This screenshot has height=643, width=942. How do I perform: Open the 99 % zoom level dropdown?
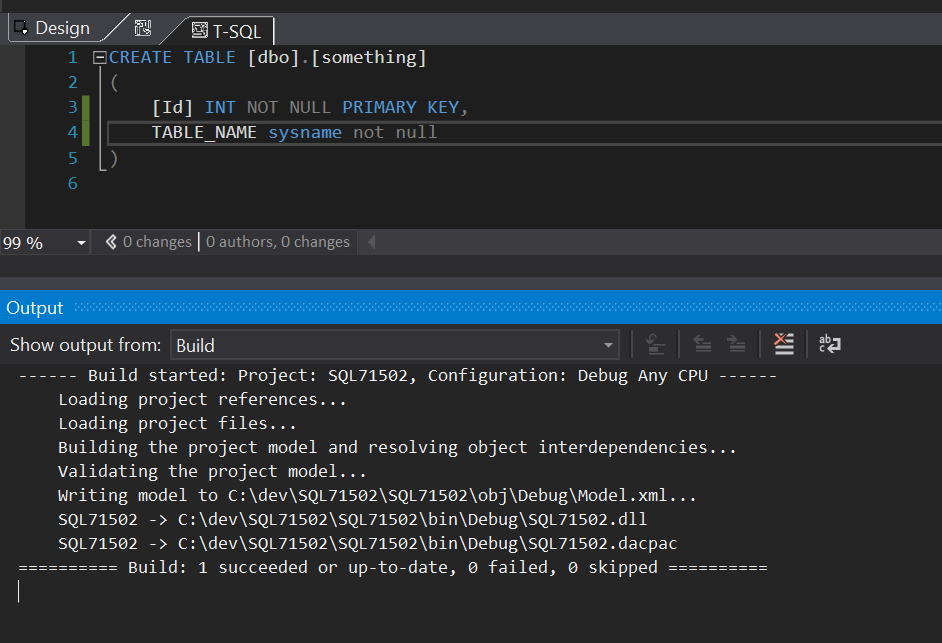[x=81, y=243]
